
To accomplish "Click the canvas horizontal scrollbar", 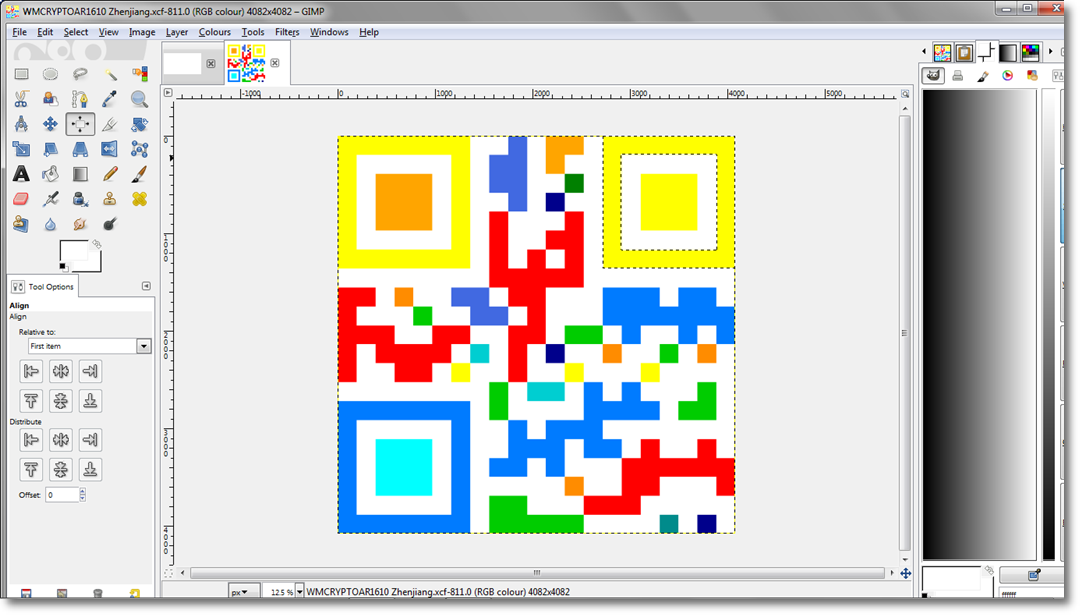I will pyautogui.click(x=537, y=573).
